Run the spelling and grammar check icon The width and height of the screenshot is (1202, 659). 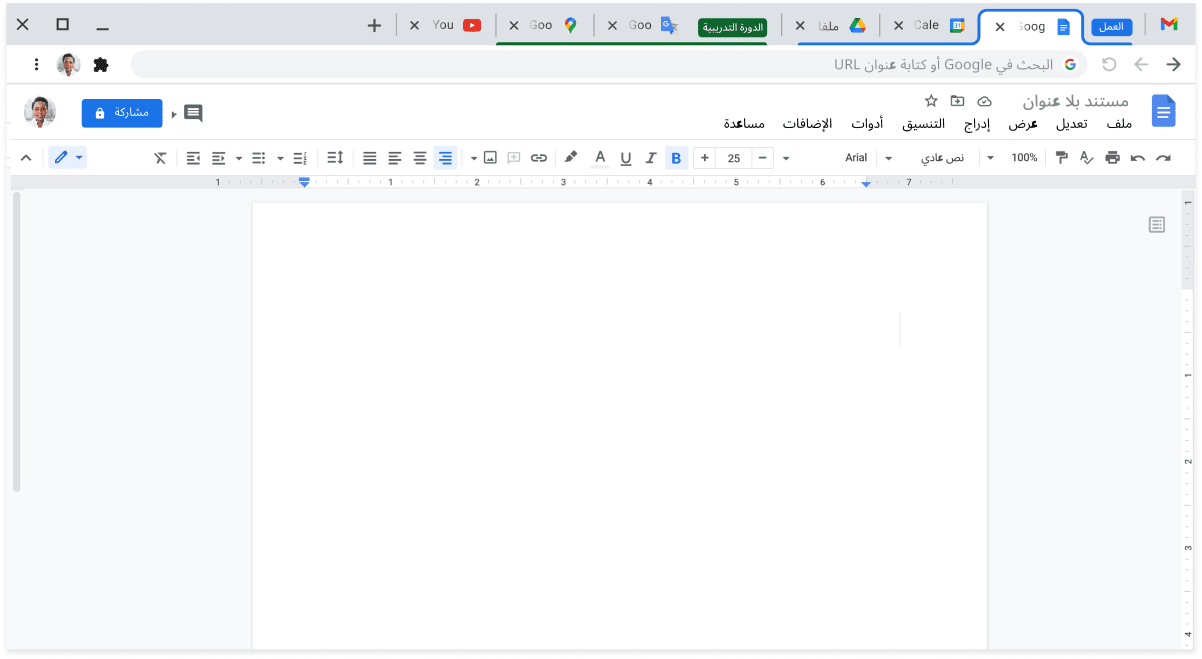point(1087,158)
